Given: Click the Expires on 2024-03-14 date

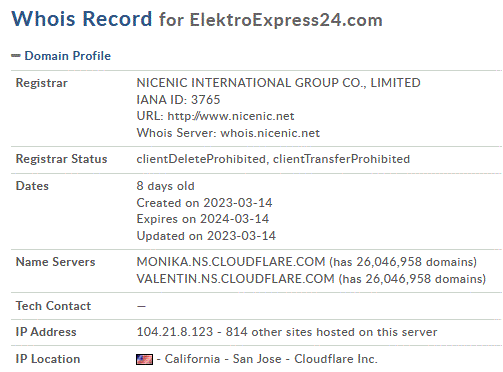Looking at the screenshot, I should (x=203, y=219).
